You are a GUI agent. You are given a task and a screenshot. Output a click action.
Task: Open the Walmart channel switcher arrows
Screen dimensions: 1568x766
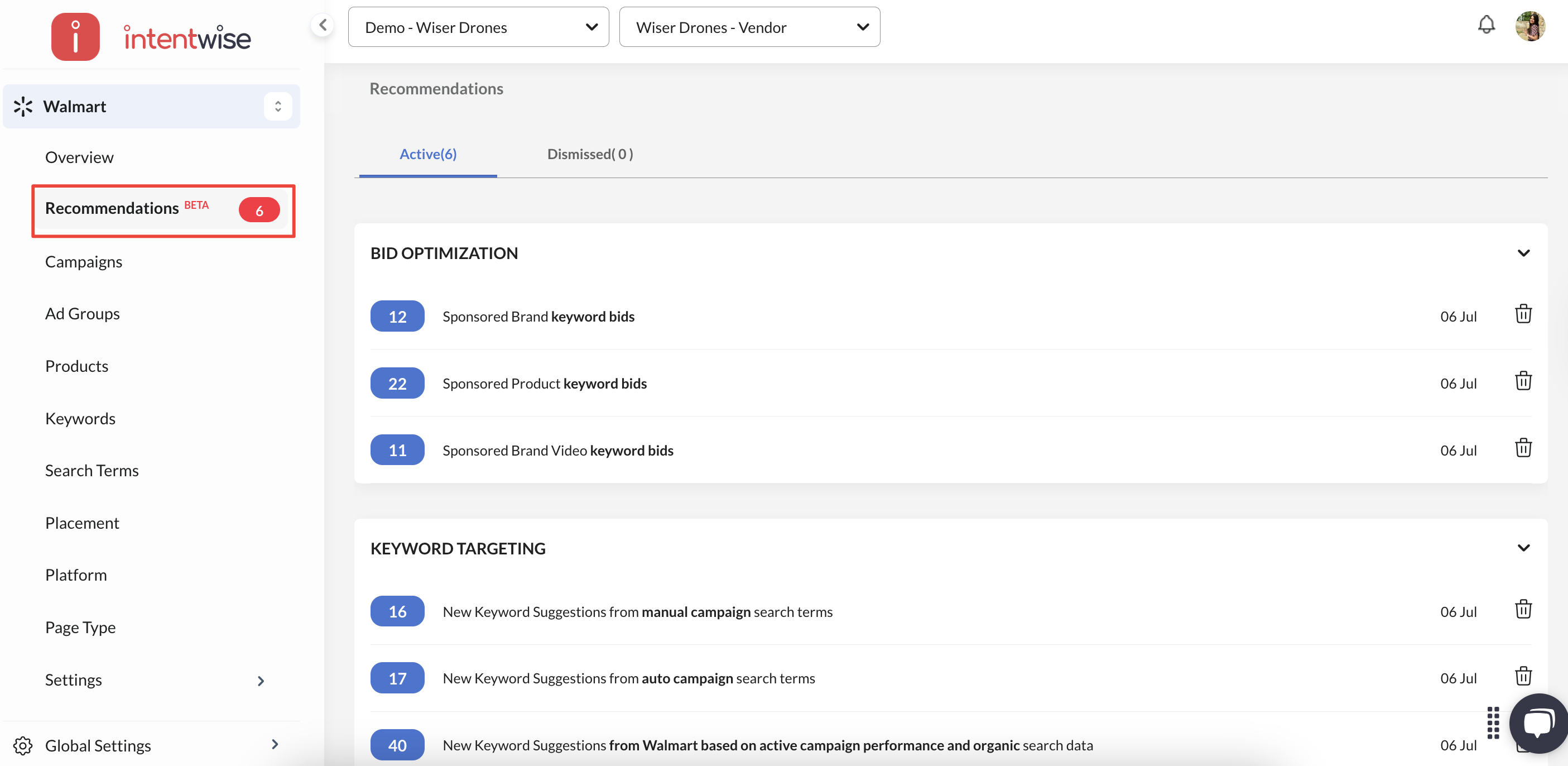coord(277,107)
